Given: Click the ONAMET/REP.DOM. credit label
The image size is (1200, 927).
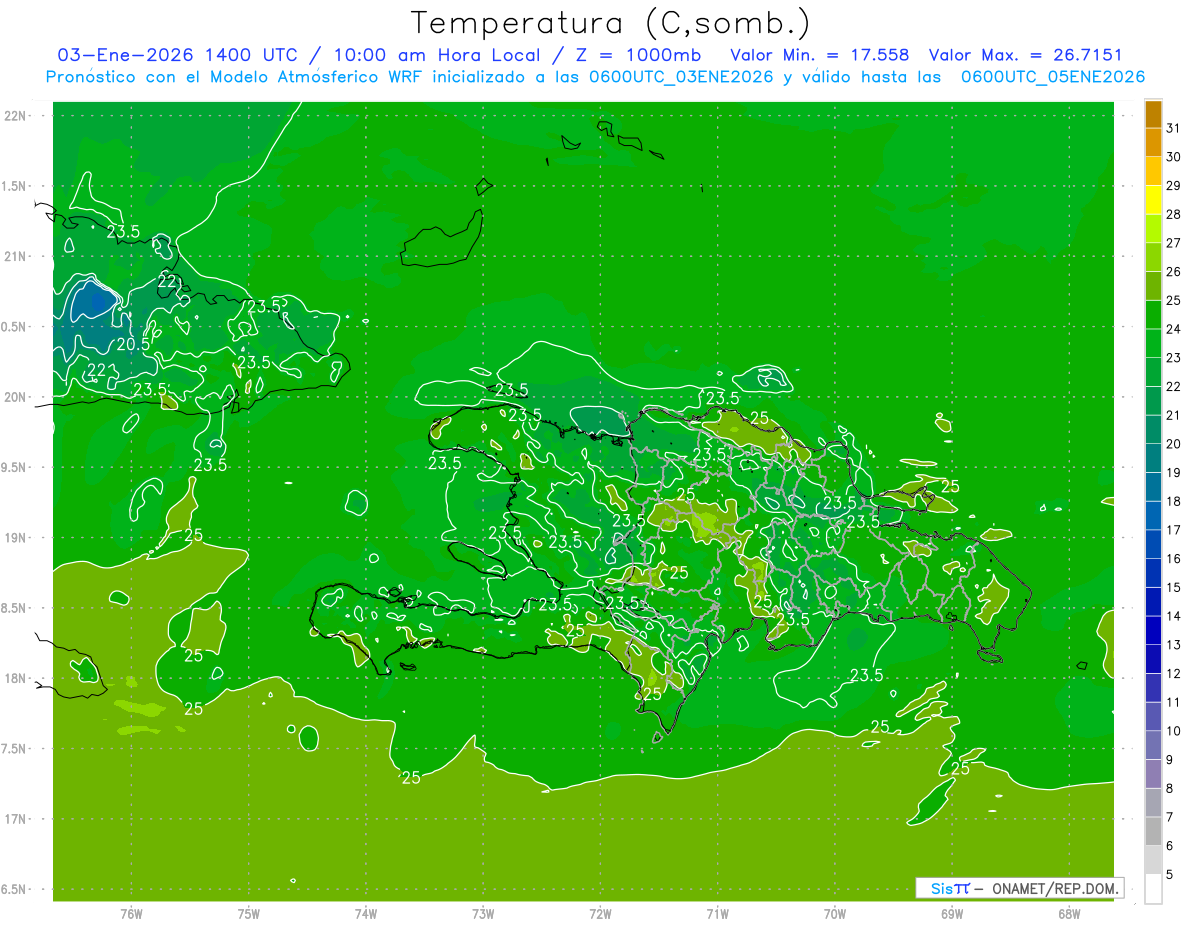Looking at the screenshot, I should click(1054, 888).
